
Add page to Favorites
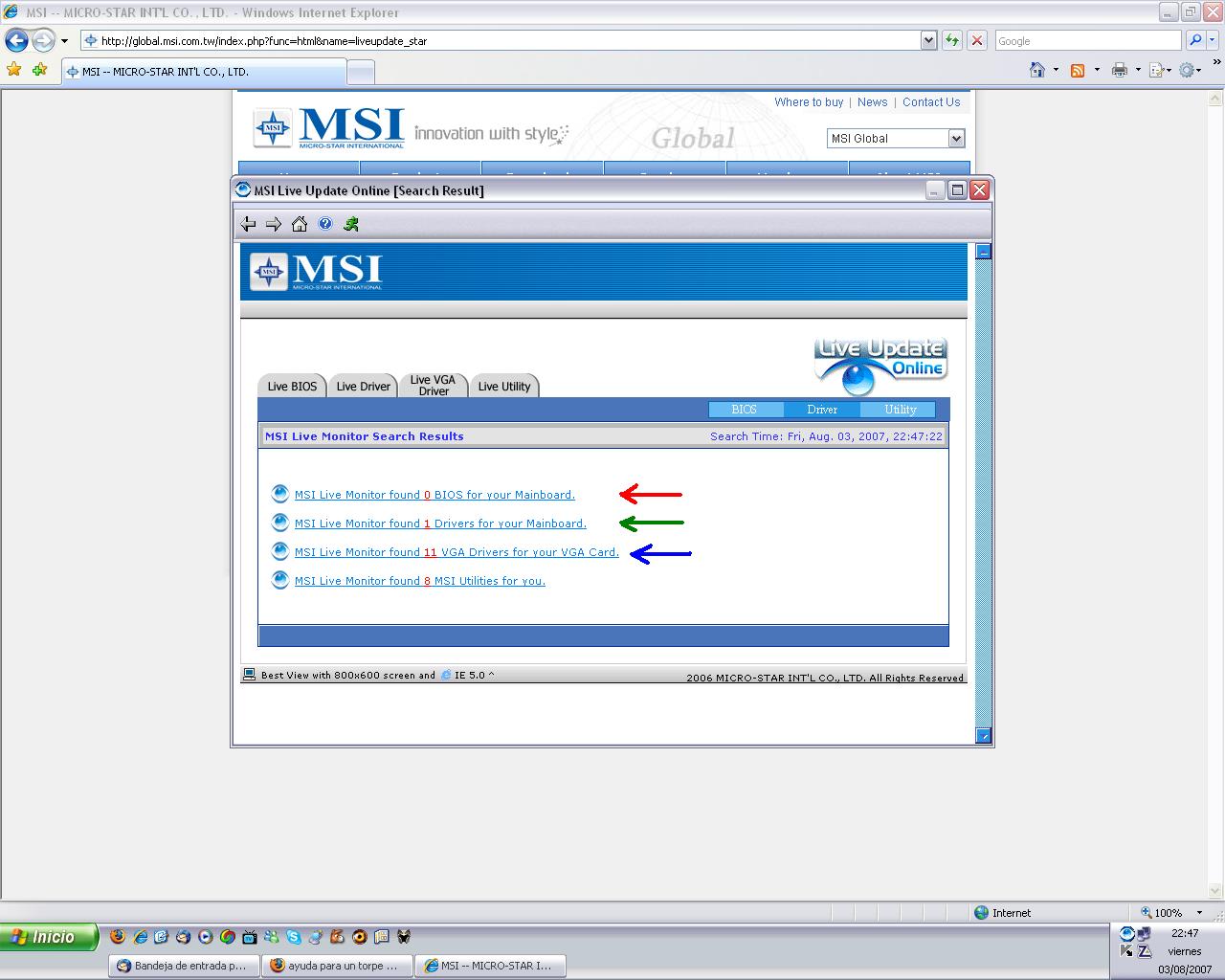tap(39, 70)
